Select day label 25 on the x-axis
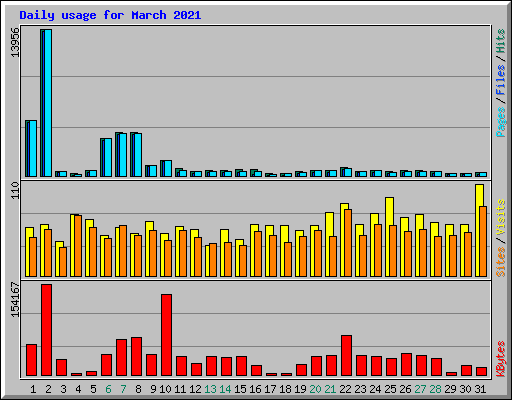Viewport: 512px width, 400px height. [x=390, y=389]
